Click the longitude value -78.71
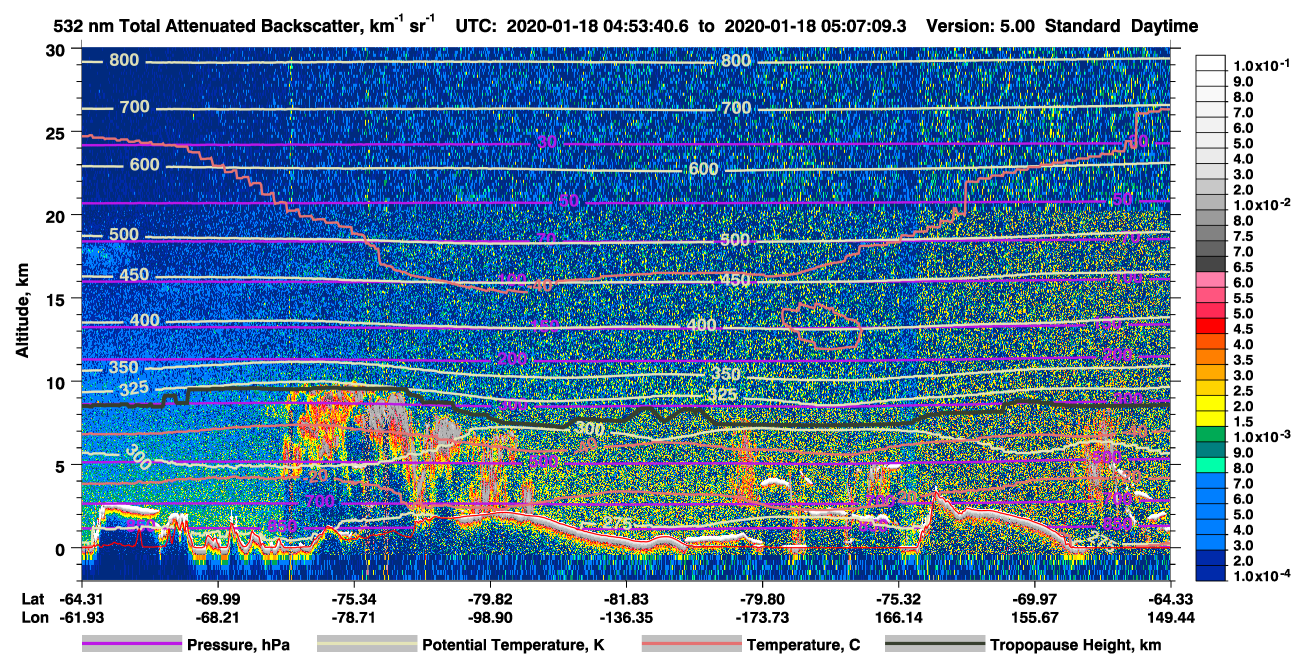 click(353, 618)
